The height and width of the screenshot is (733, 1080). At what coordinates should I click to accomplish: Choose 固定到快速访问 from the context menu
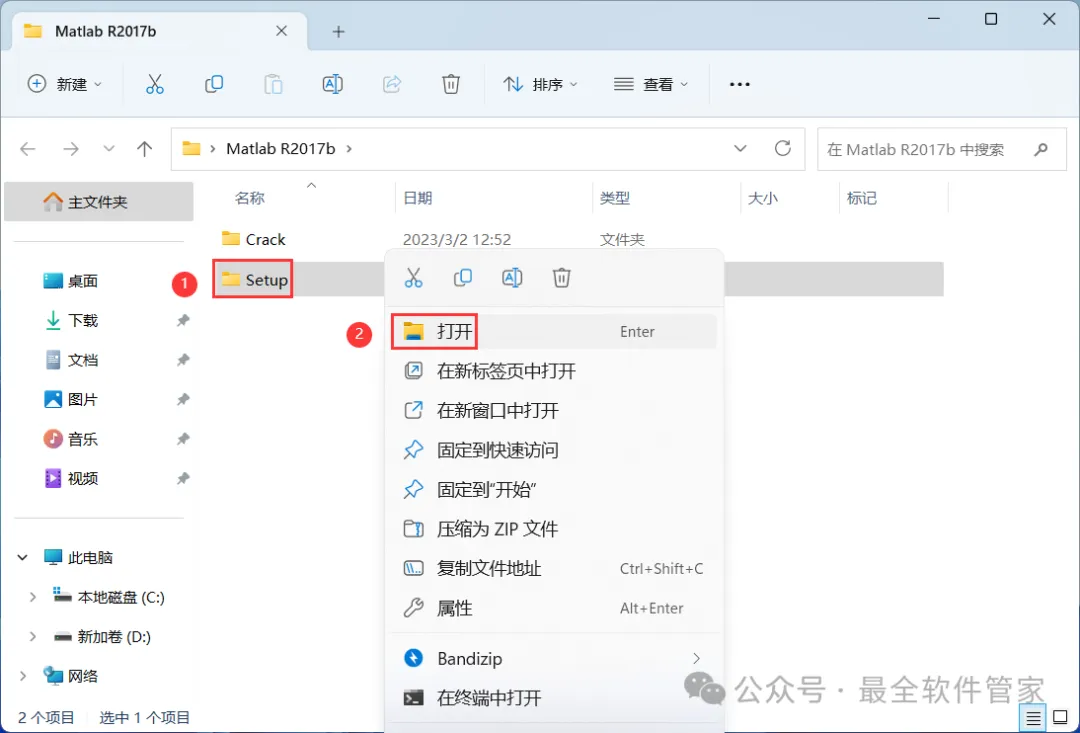click(554, 450)
